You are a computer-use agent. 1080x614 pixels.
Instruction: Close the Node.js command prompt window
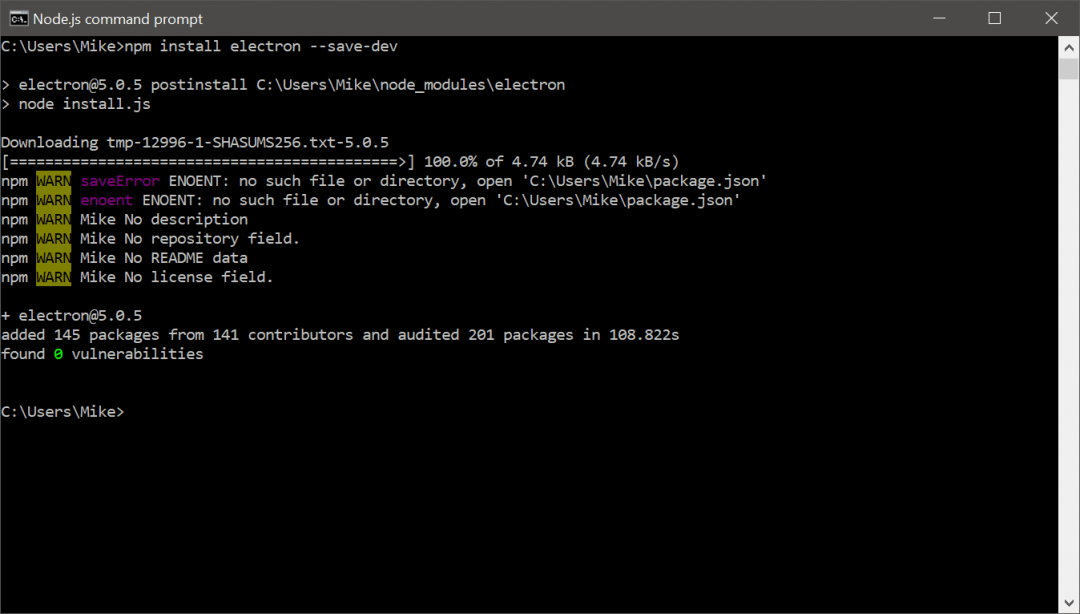(1050, 18)
